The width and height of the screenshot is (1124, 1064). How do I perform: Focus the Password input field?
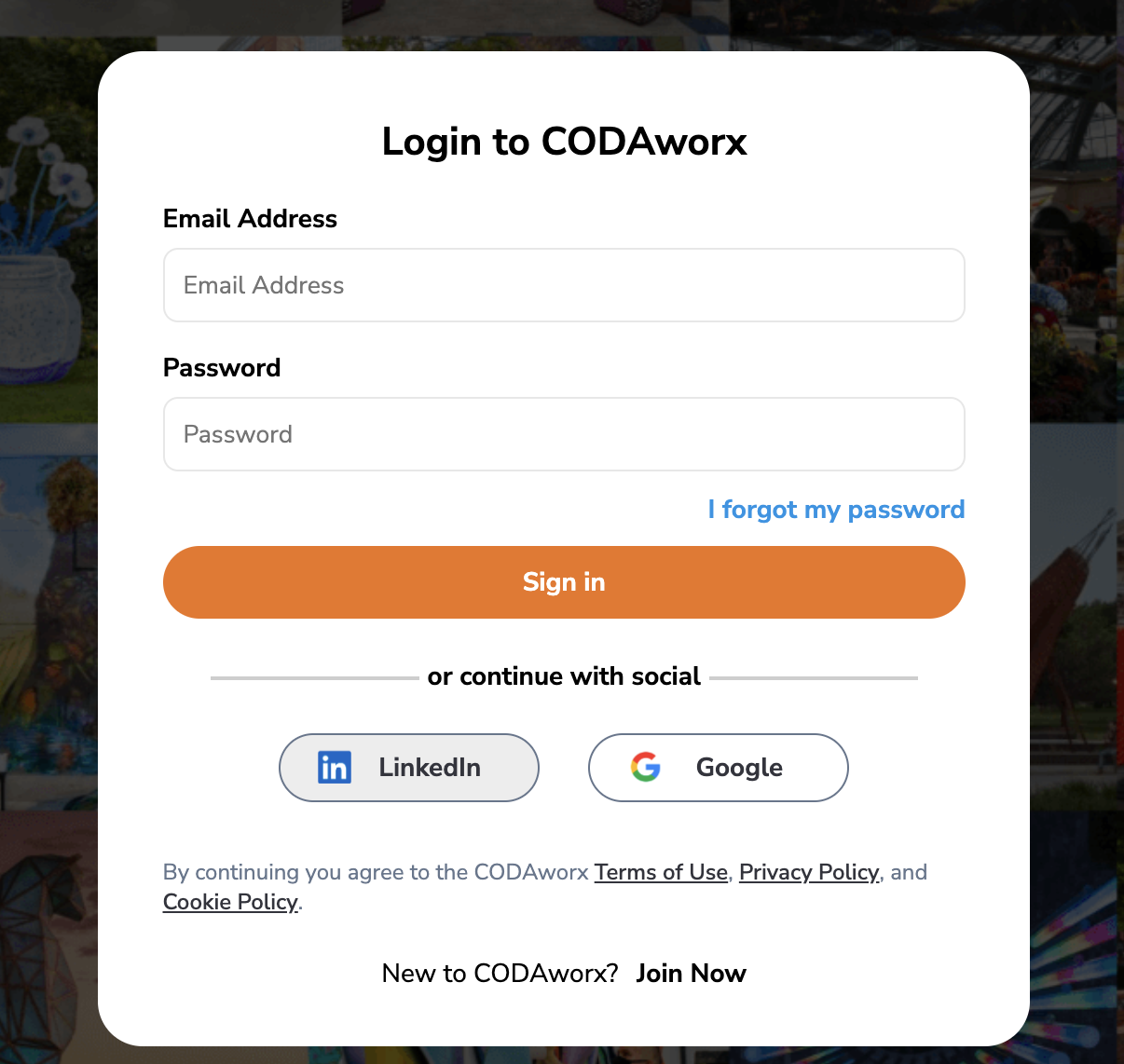pos(564,434)
